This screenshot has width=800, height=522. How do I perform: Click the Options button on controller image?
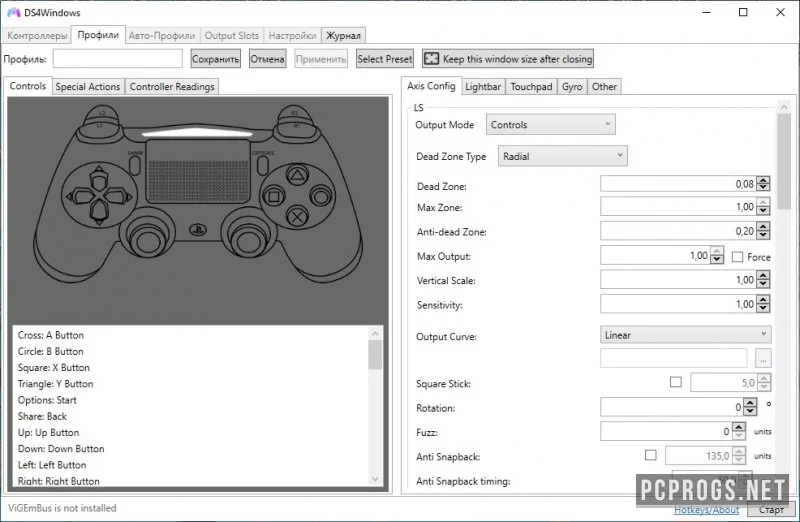[x=262, y=164]
